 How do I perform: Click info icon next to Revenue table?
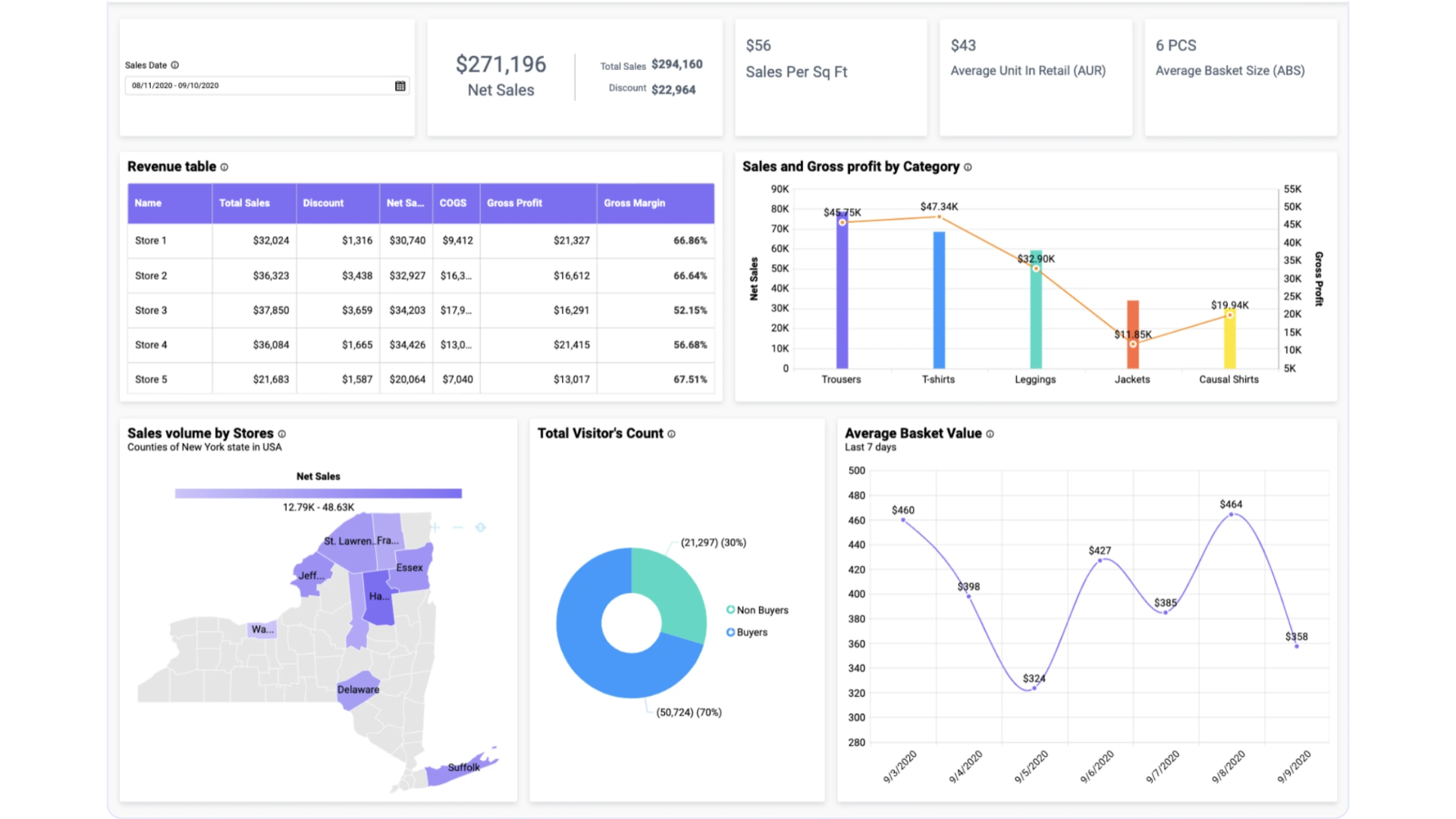click(224, 167)
